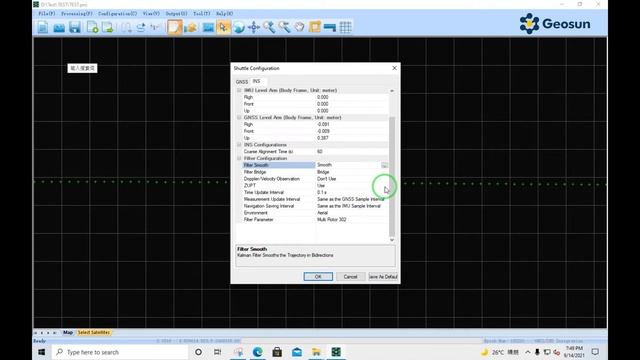Click Cancel button in Shuttle Configuration
Screen dimensions: 640x360
click(x=350, y=277)
